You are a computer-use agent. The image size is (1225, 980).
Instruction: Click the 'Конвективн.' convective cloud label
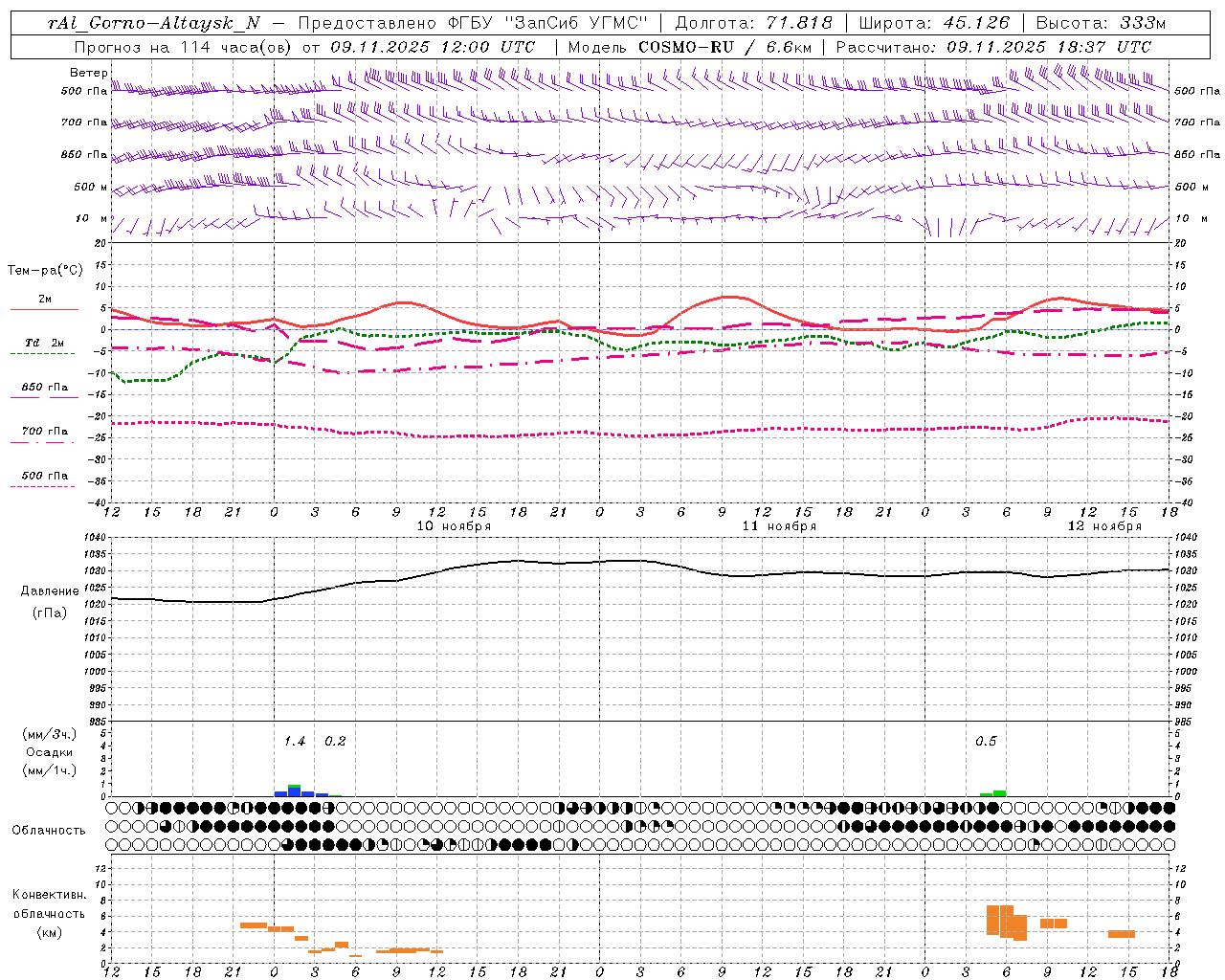pos(50,895)
